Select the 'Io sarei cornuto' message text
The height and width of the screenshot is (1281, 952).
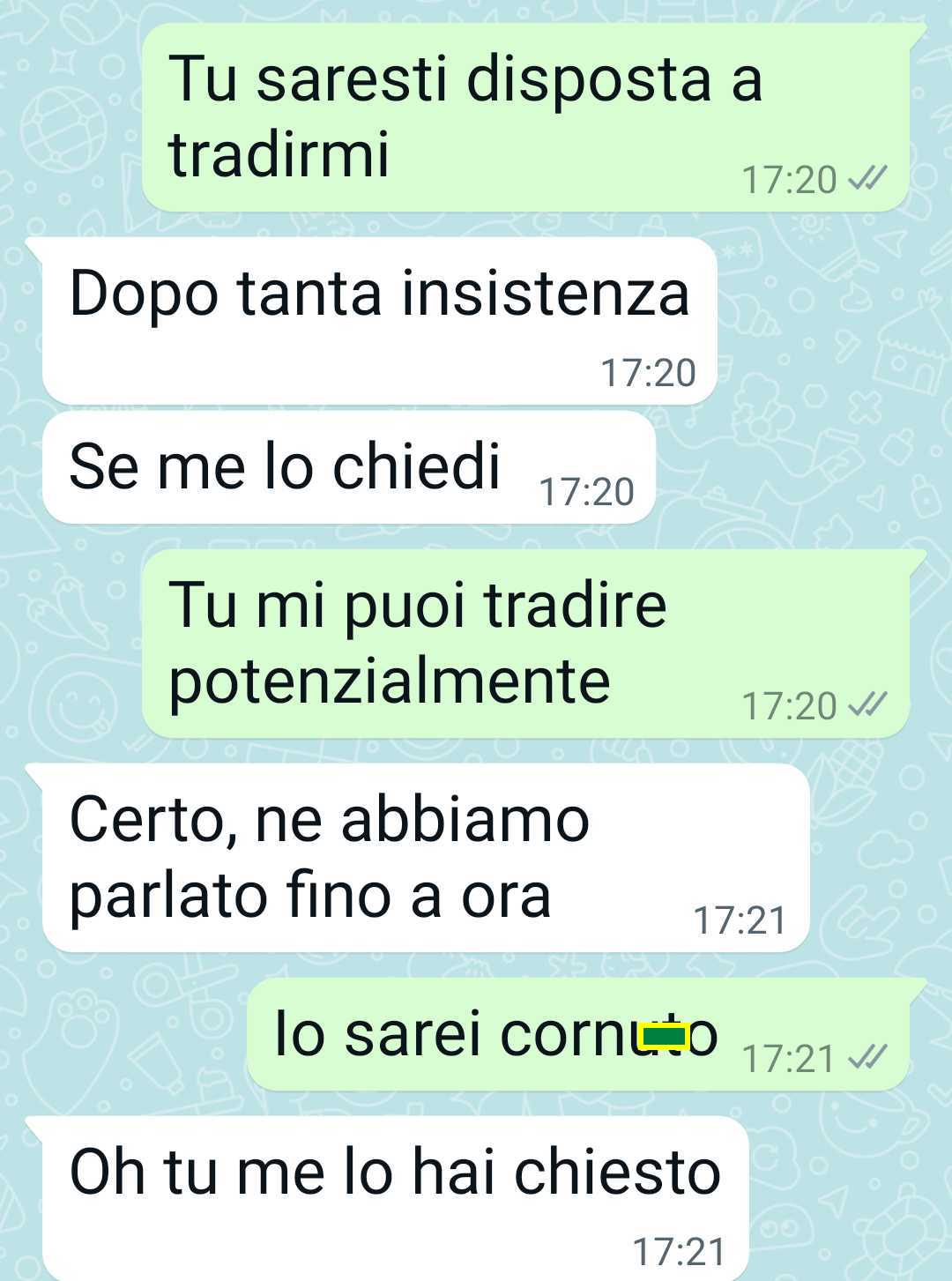click(496, 1033)
